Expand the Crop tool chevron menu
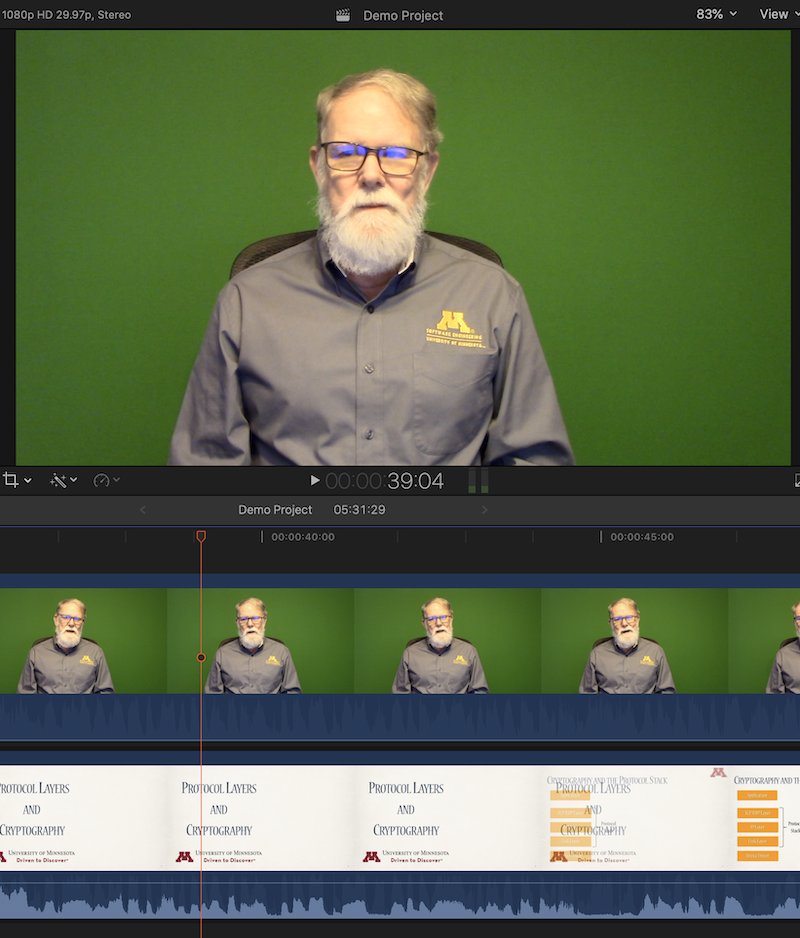 pyautogui.click(x=28, y=481)
